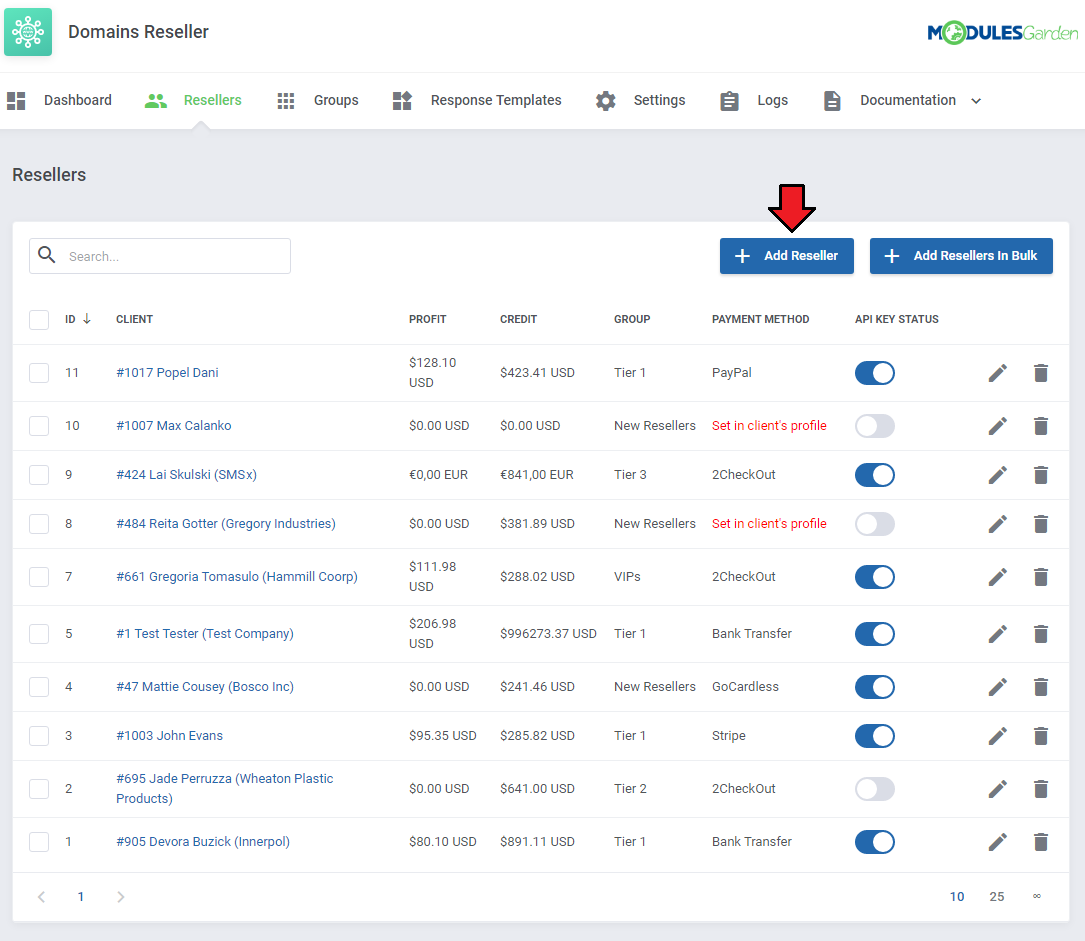
Task: Select the checkbox for reseller ID 1
Action: [x=39, y=842]
